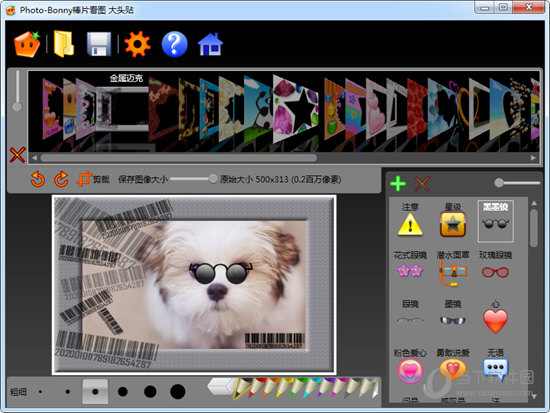This screenshot has height=413, width=550.
Task: Click the frame strip horizontal scrollbar thumb
Action: (x=179, y=158)
